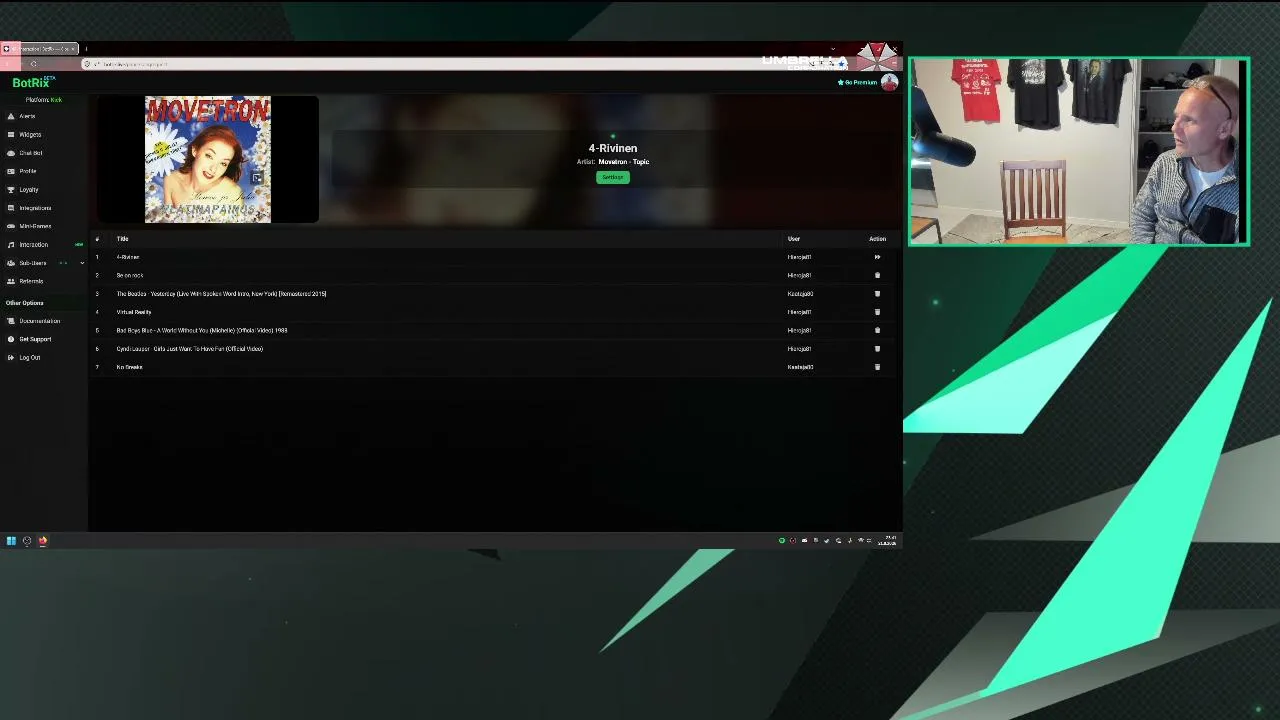1280x720 pixels.
Task: Open the Chat Bot section
Action: (30, 153)
